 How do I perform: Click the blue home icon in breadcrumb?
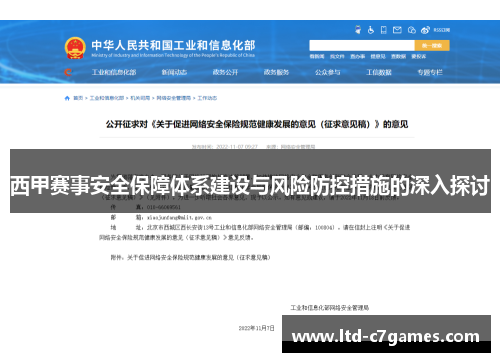(67, 98)
